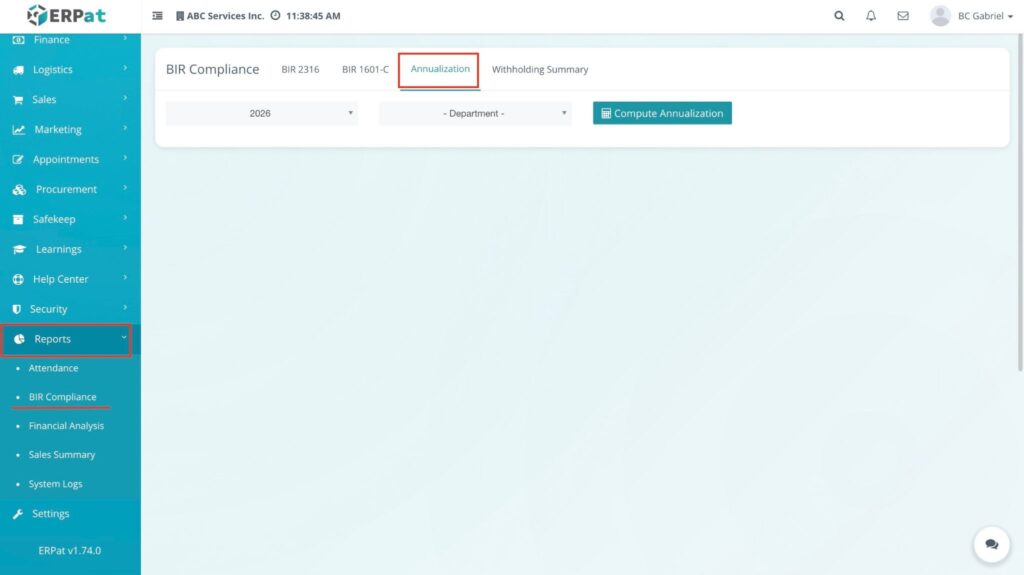This screenshot has width=1024, height=575.
Task: Click the Help Center lifebuoy icon
Action: tap(18, 279)
